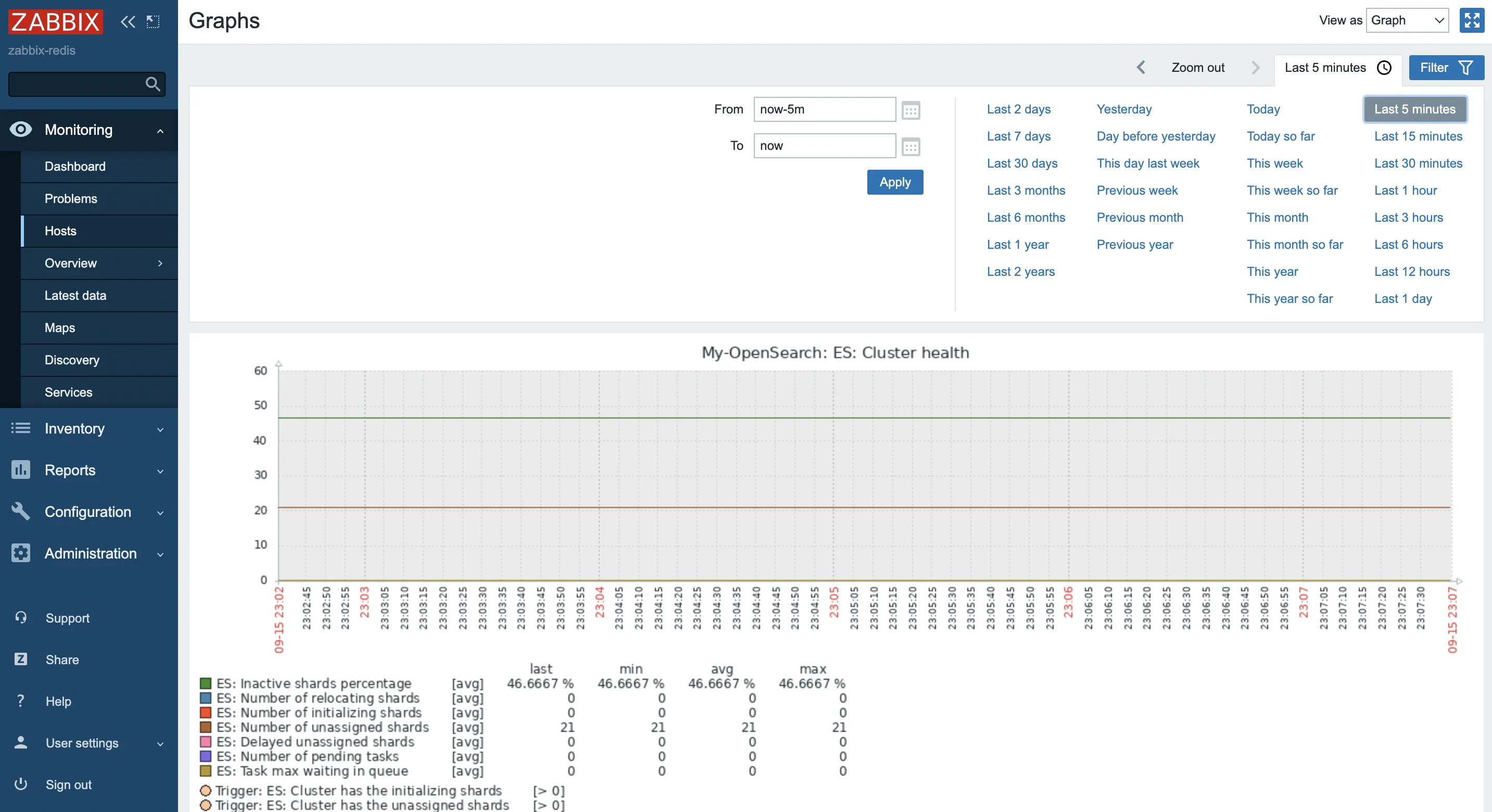1492x812 pixels.
Task: Open the From date calendar picker
Action: 911,110
